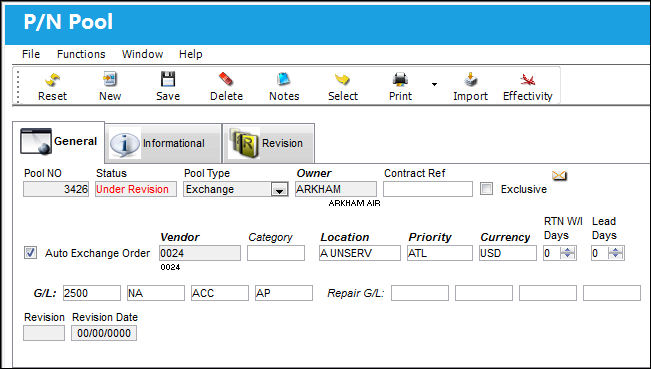
Task: Click the Select toolbar icon
Action: (x=343, y=79)
